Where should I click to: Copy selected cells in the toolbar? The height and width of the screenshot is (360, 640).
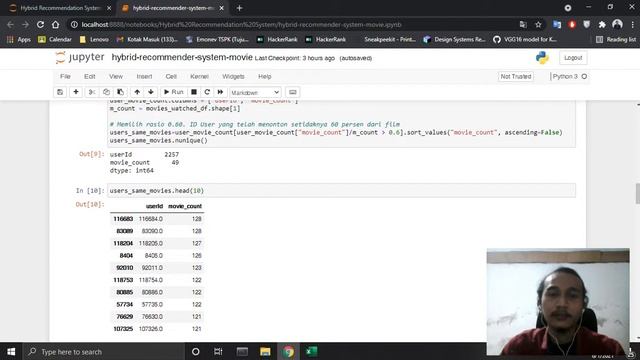click(x=106, y=92)
